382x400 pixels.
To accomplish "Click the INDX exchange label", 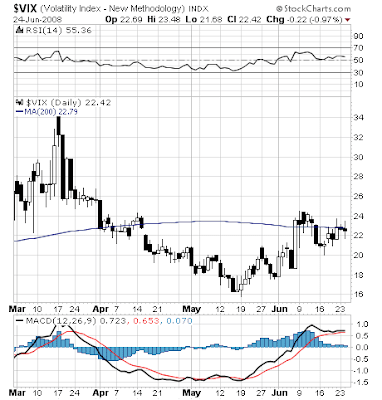I will tap(198, 9).
